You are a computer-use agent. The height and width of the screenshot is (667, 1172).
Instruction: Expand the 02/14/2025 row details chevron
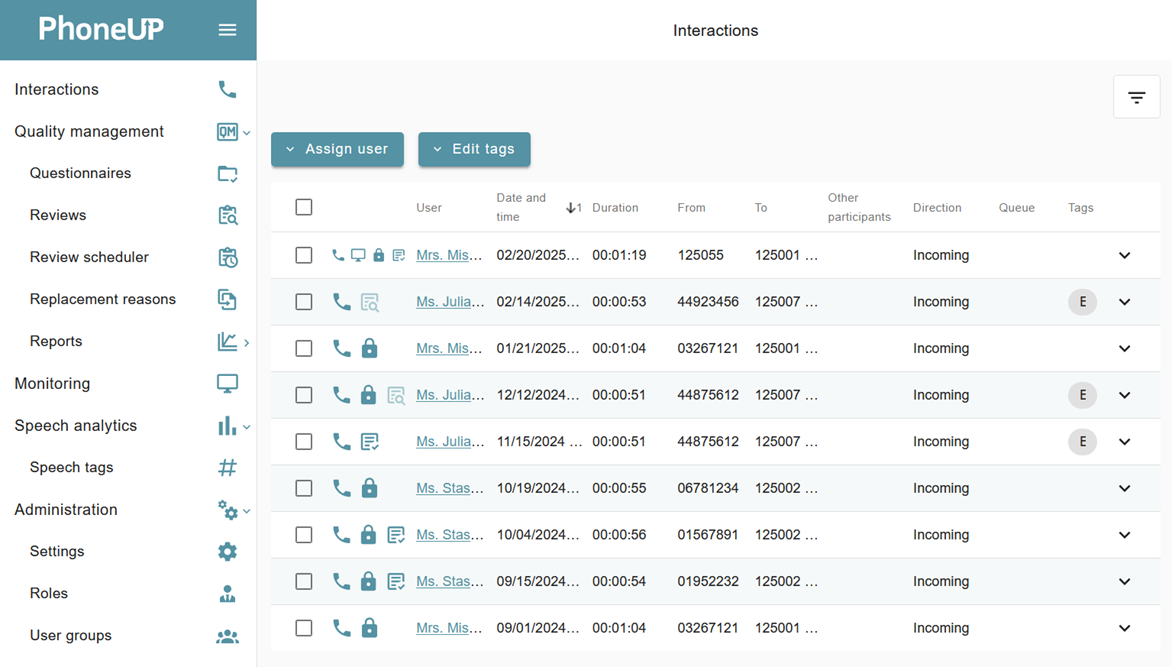[1124, 302]
